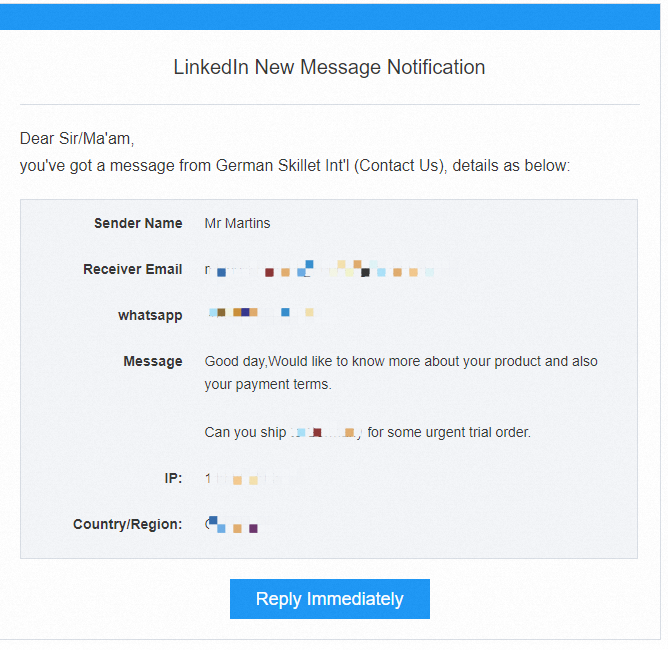Click the LinkedIn New Message Notification heading
The width and height of the screenshot is (668, 650).
[329, 68]
